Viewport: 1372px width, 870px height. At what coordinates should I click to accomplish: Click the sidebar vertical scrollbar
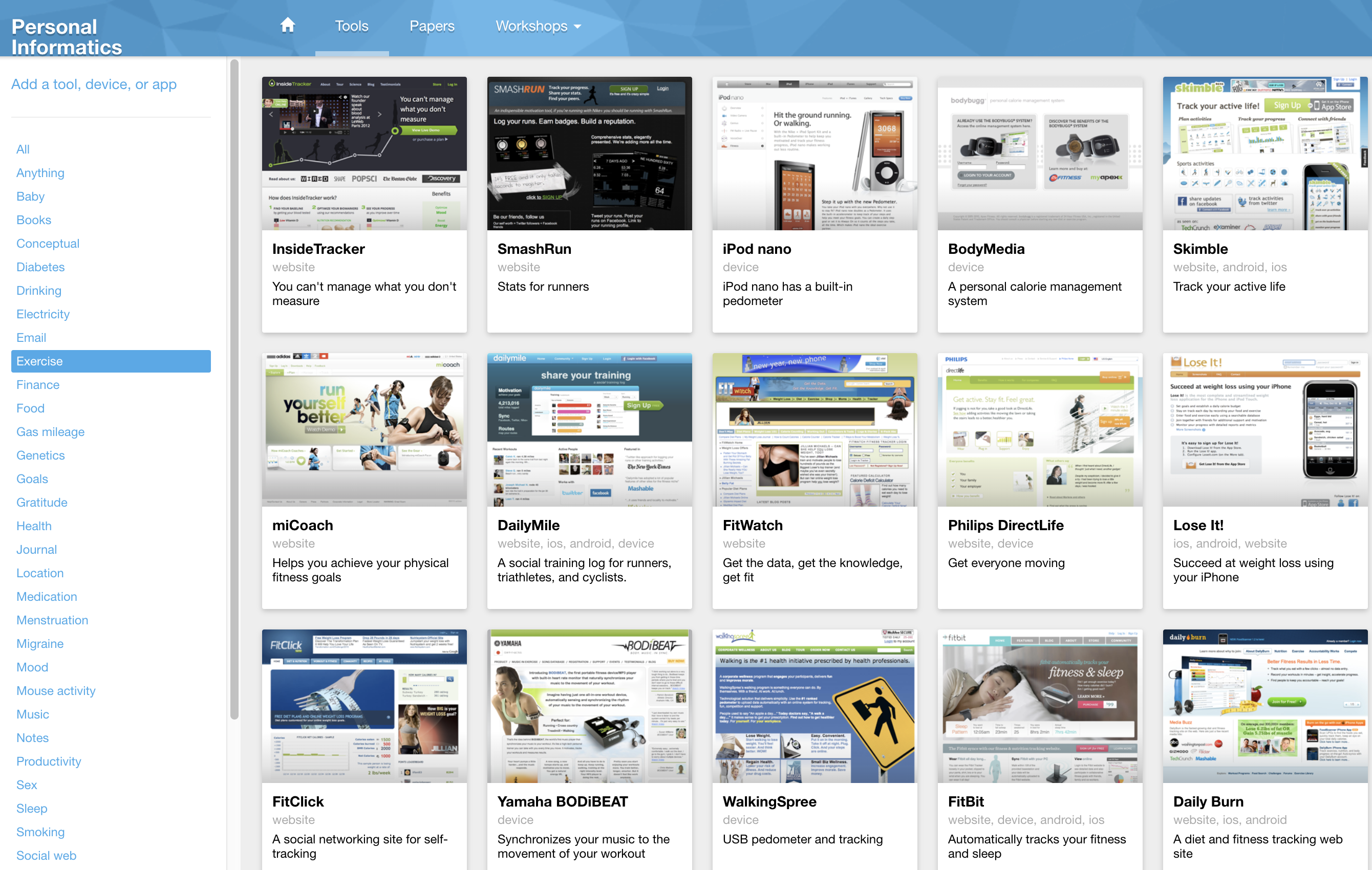click(234, 389)
